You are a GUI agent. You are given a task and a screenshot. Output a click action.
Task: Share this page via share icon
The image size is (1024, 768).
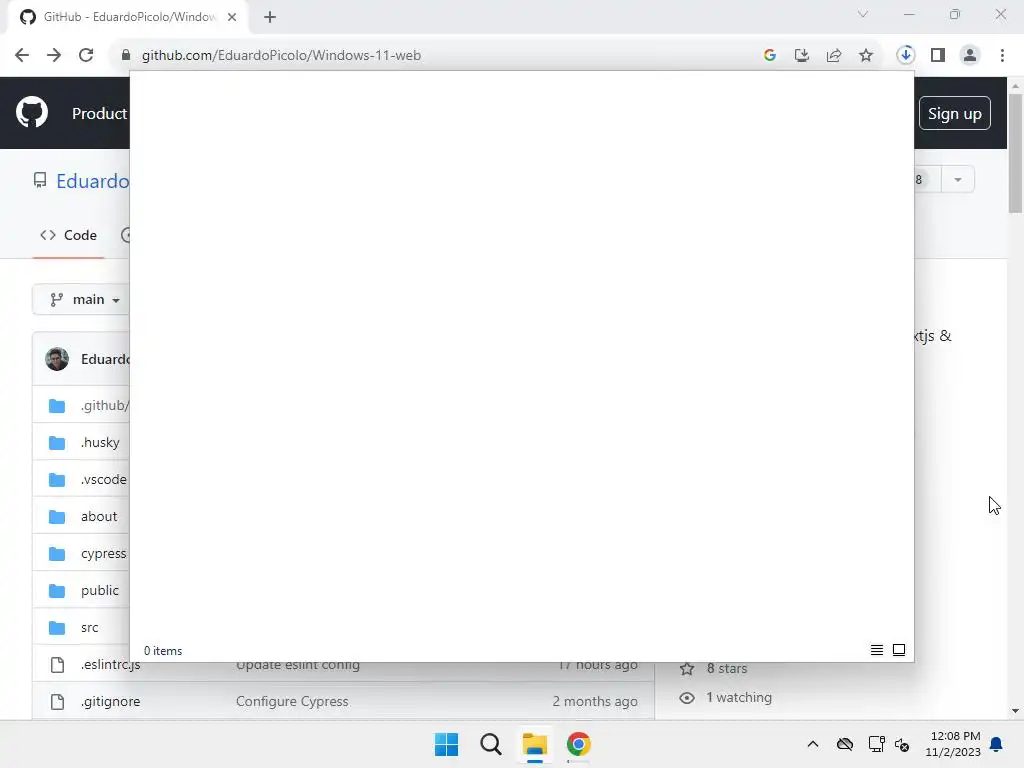[834, 56]
